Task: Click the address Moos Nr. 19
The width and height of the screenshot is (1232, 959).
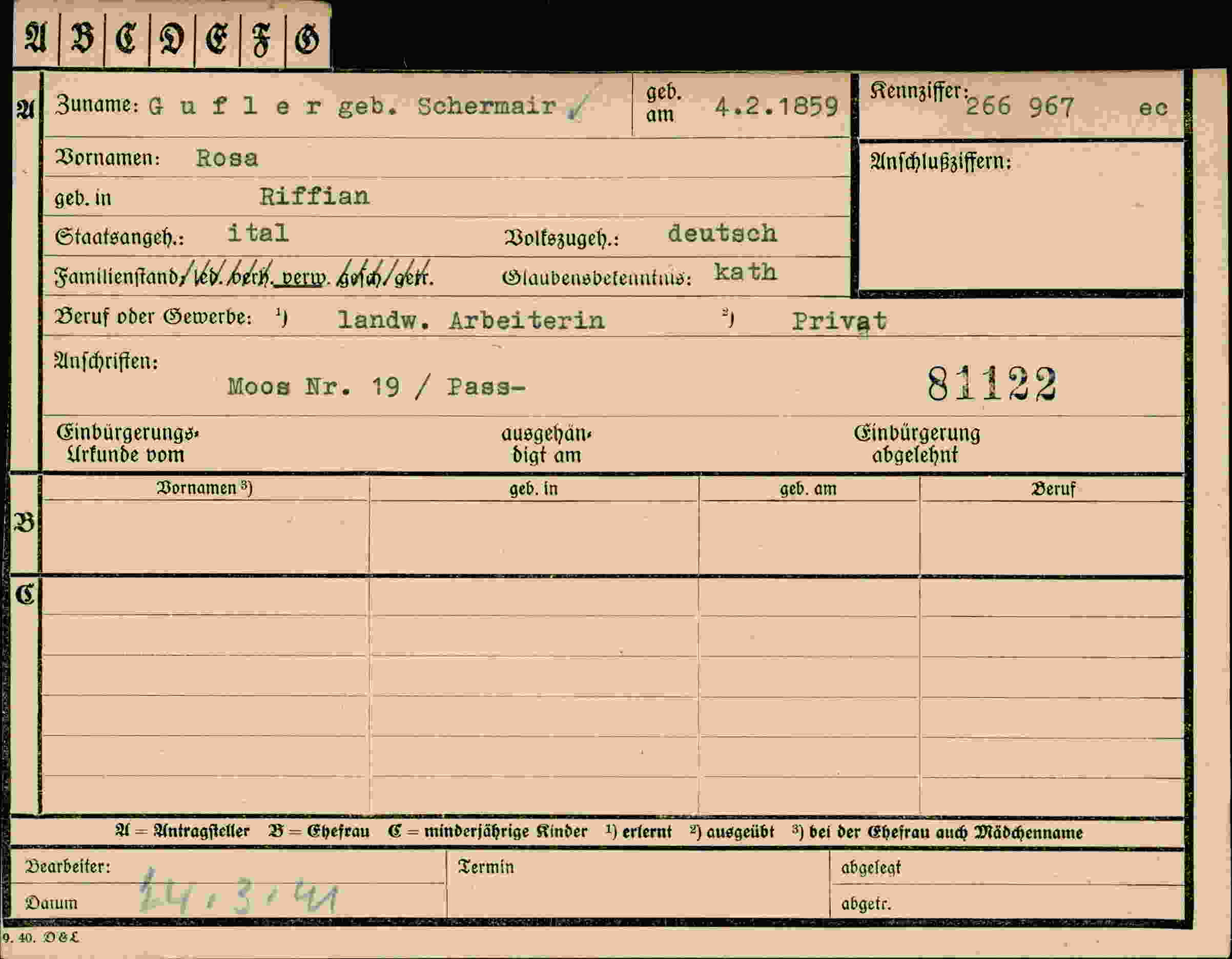Action: [314, 387]
